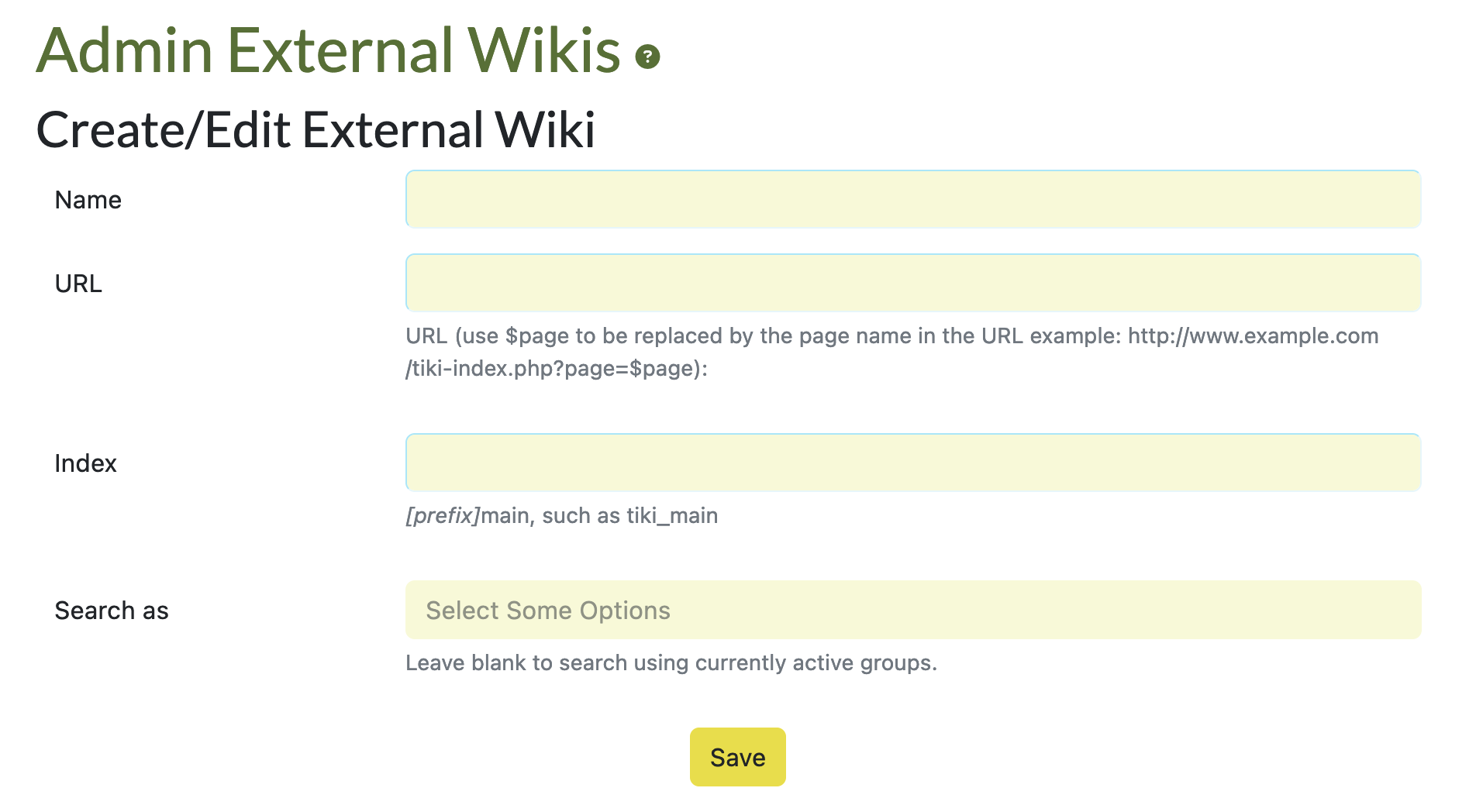Click the Index field label

(x=85, y=463)
